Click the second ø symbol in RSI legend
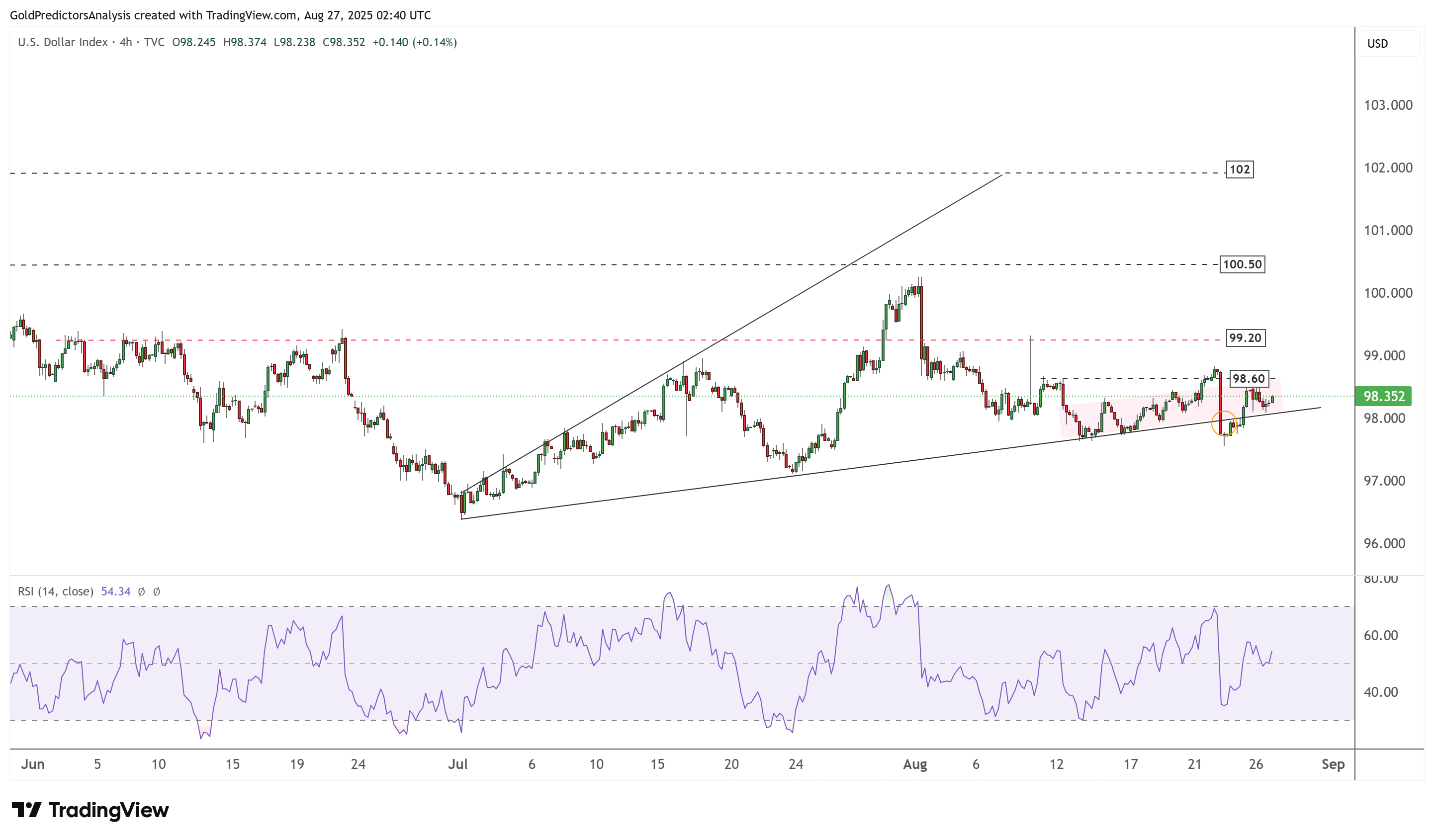The height and width of the screenshot is (840, 1434). point(157,591)
